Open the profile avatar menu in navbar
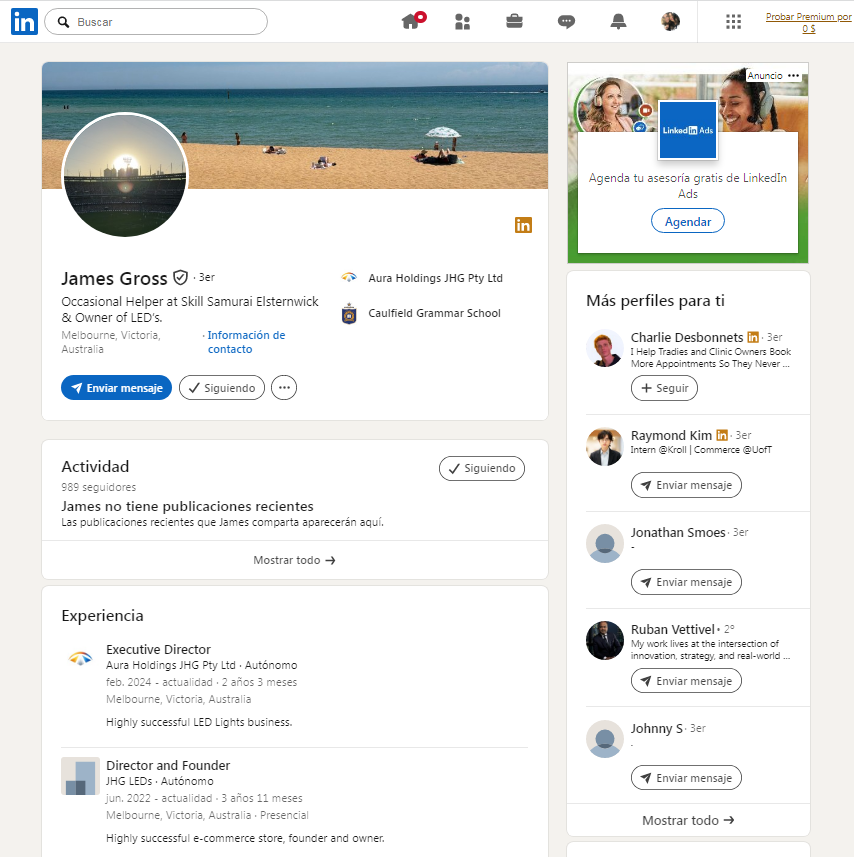Viewport: 854px width, 857px height. [670, 22]
